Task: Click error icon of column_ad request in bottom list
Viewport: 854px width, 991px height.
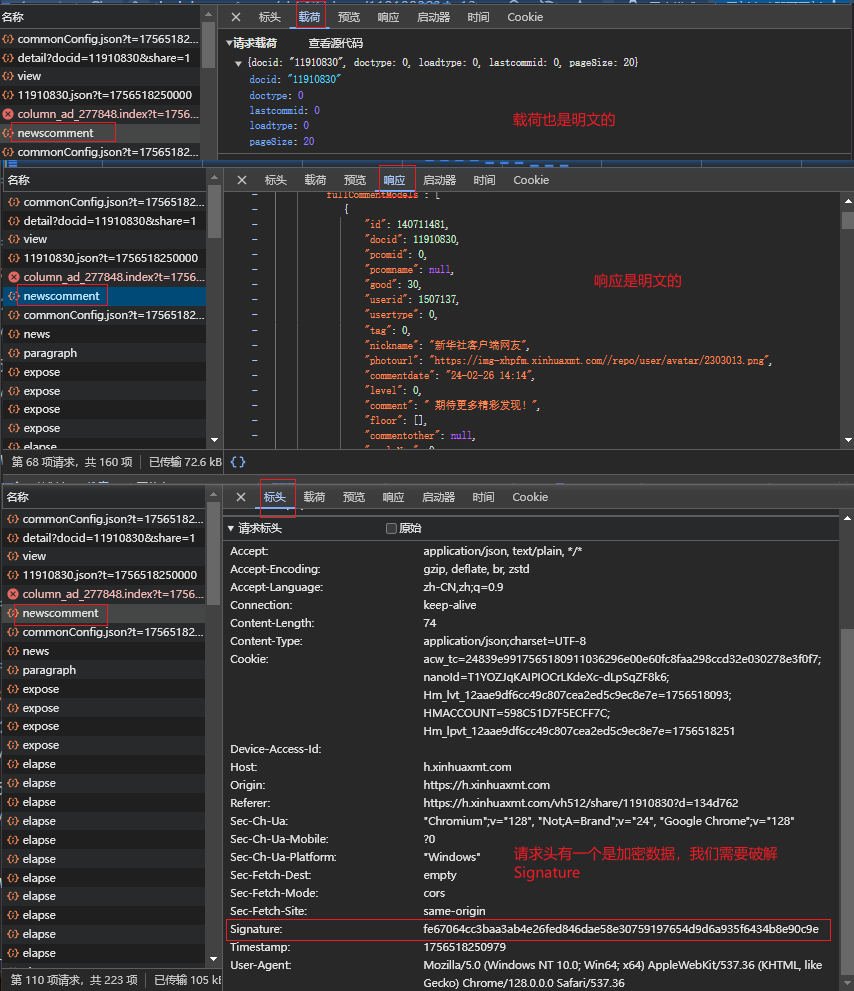Action: point(13,594)
